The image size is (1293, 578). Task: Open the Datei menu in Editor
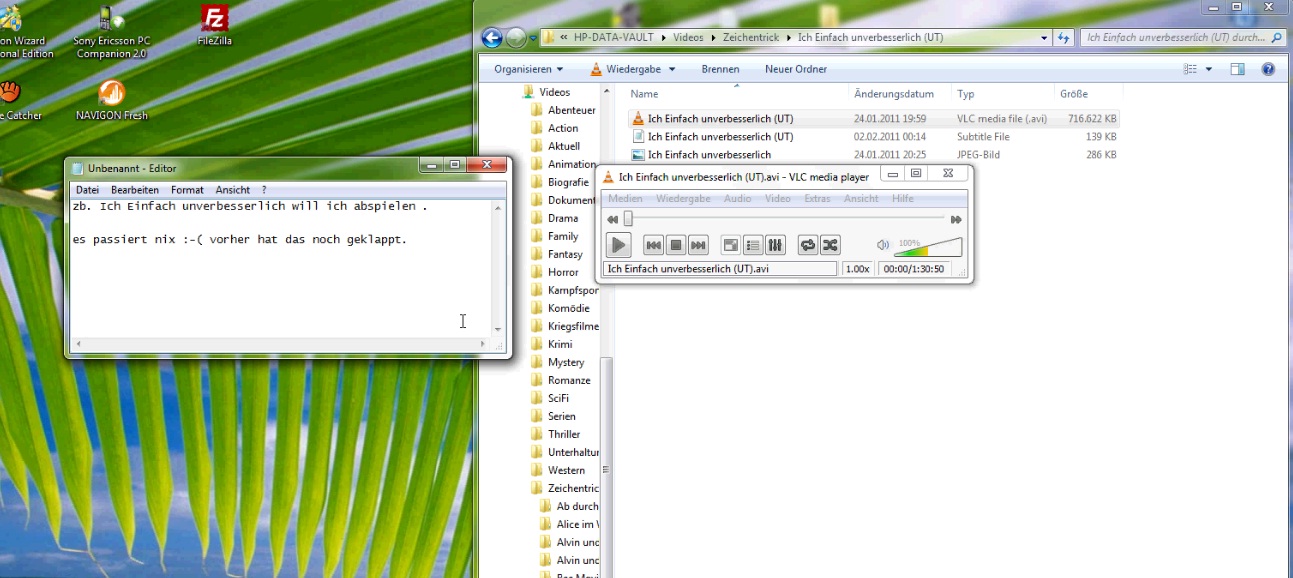point(87,190)
